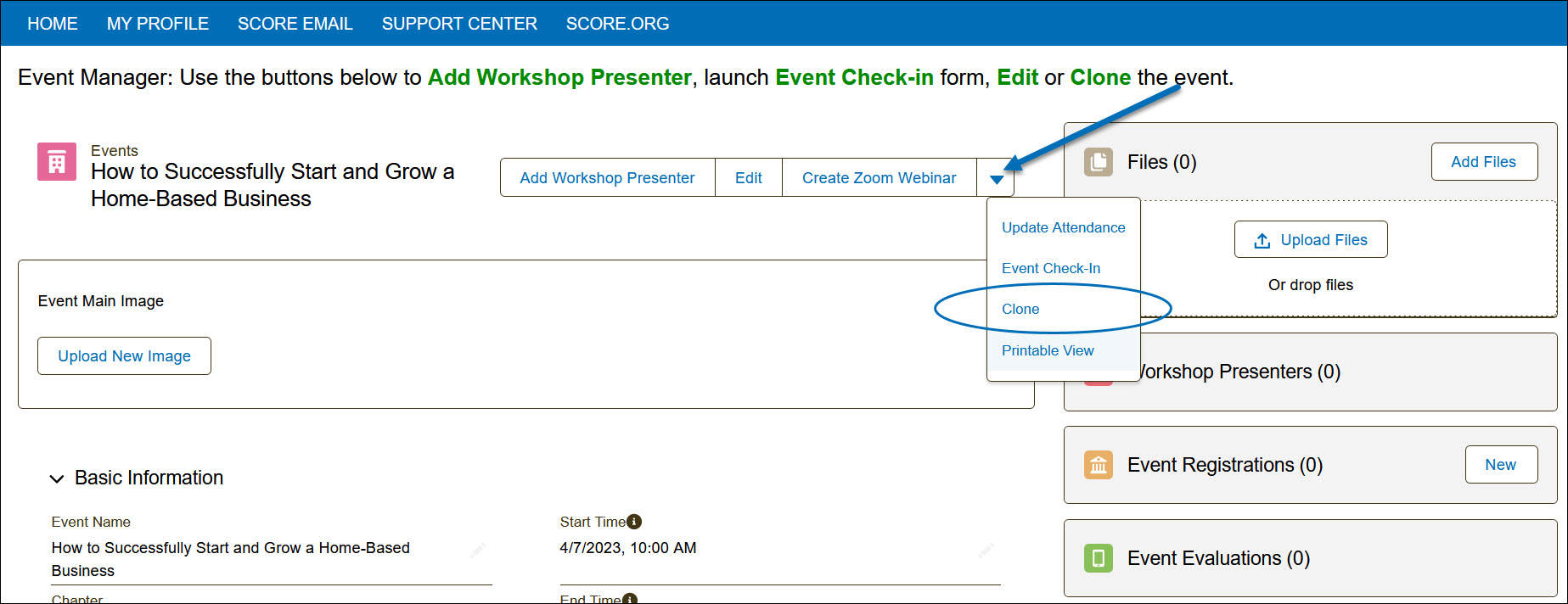The width and height of the screenshot is (1568, 604).
Task: Collapse the Basic Information section
Action: coord(57,478)
